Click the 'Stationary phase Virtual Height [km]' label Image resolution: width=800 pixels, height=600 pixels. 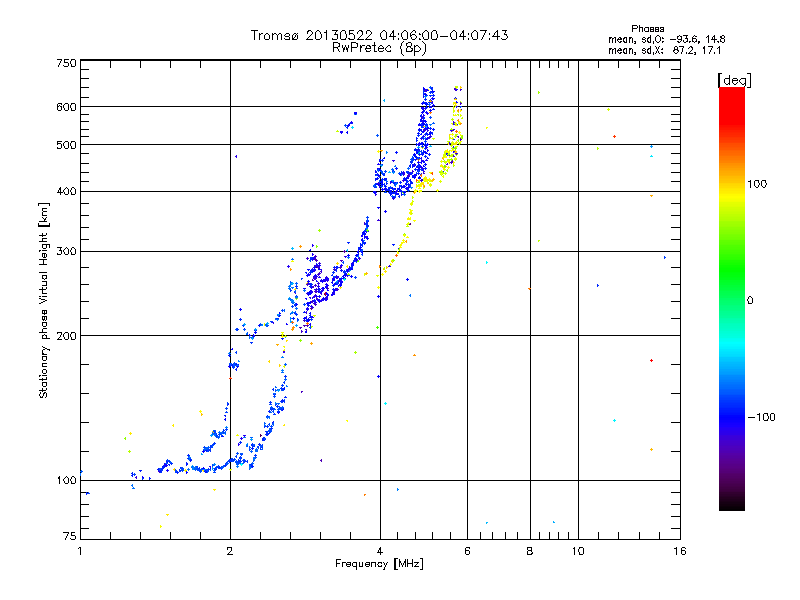[x=43, y=300]
